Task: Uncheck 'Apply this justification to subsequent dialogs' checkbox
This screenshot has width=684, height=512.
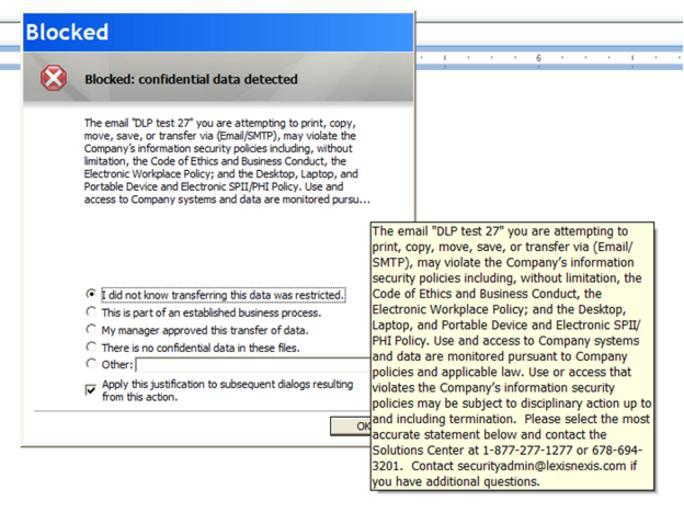Action: (92, 390)
